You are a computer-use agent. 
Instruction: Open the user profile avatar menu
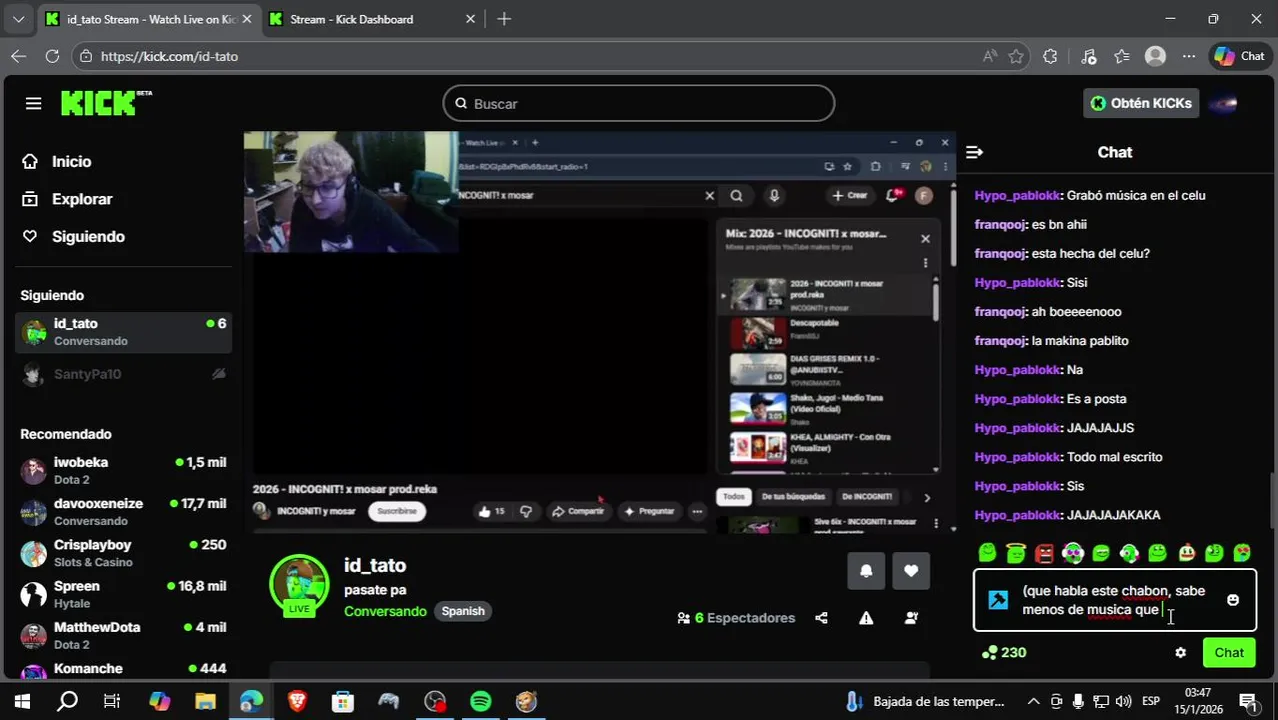[x=1224, y=103]
